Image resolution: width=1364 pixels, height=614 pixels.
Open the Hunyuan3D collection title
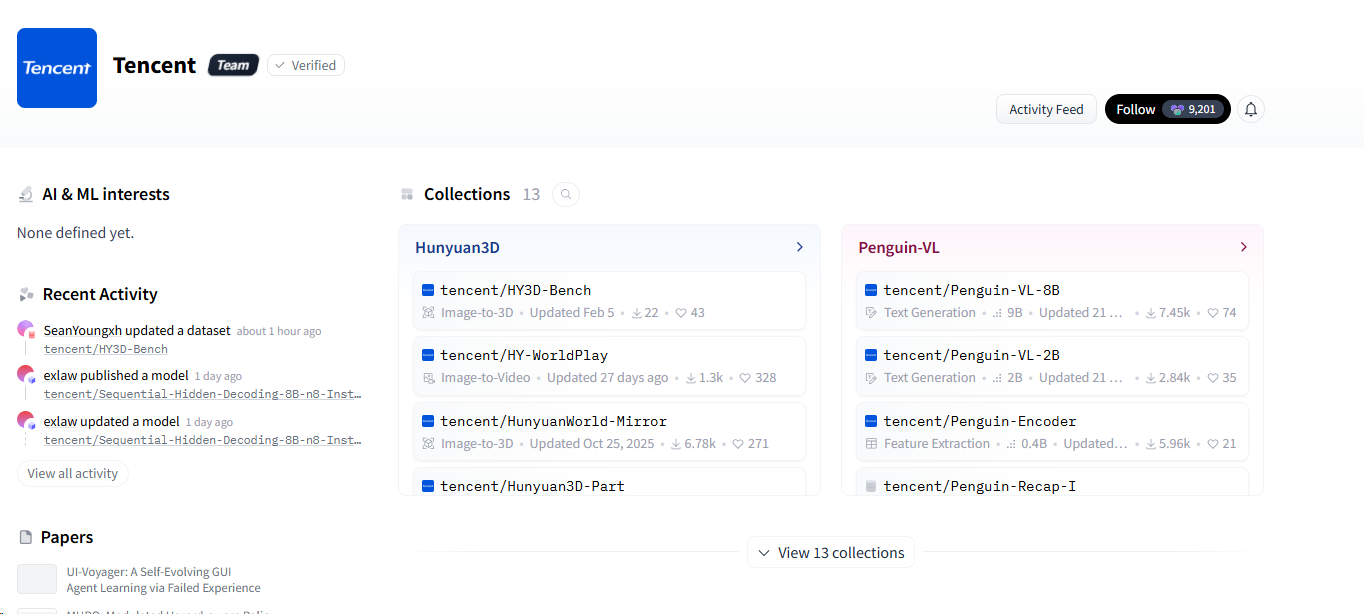point(457,248)
